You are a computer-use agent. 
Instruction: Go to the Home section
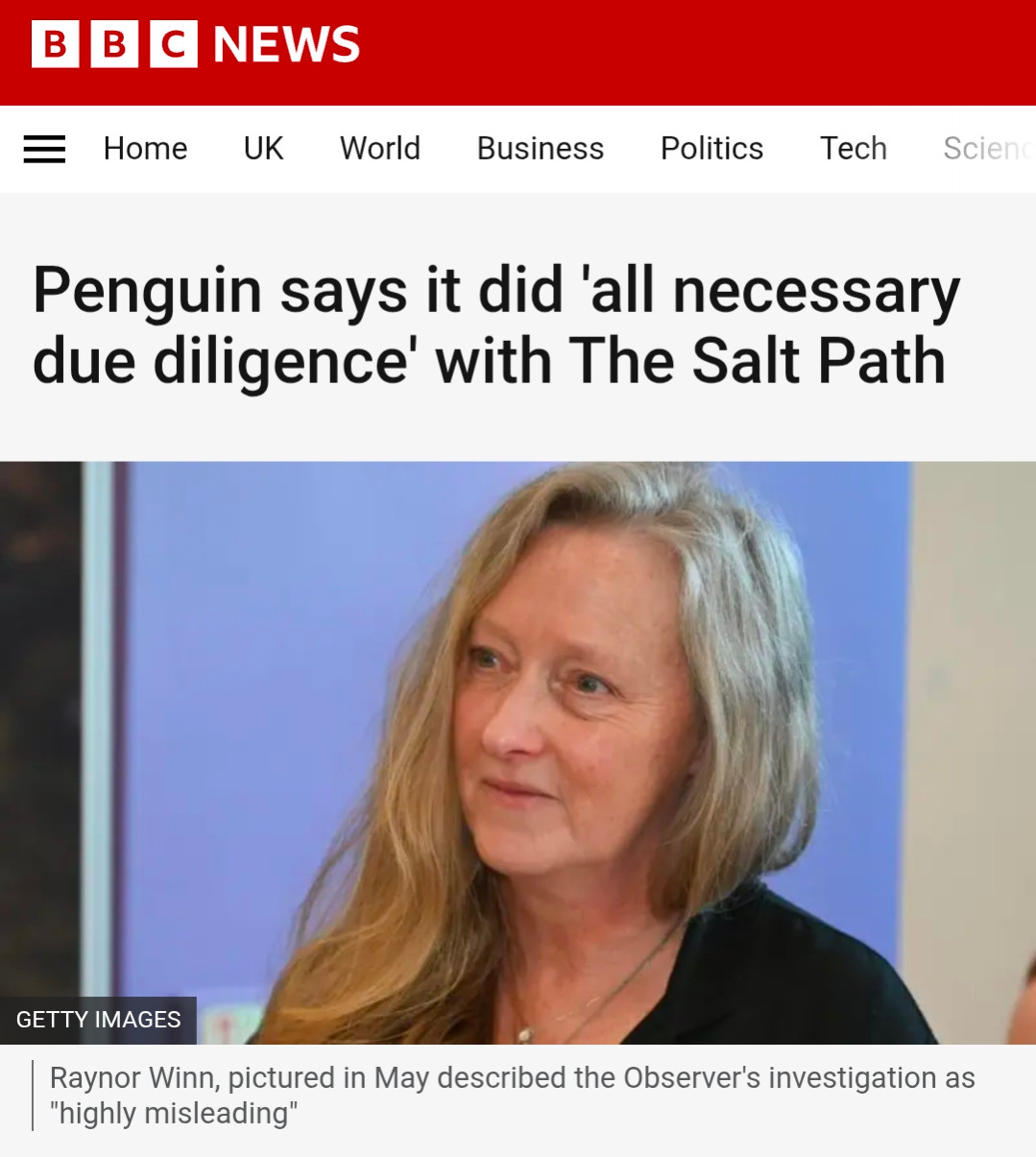(145, 149)
